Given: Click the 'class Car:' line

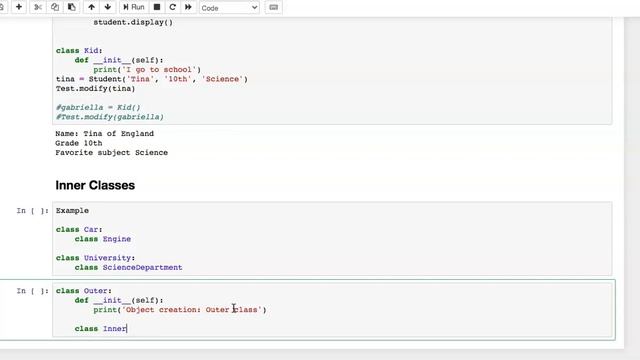Looking at the screenshot, I should [79, 229].
